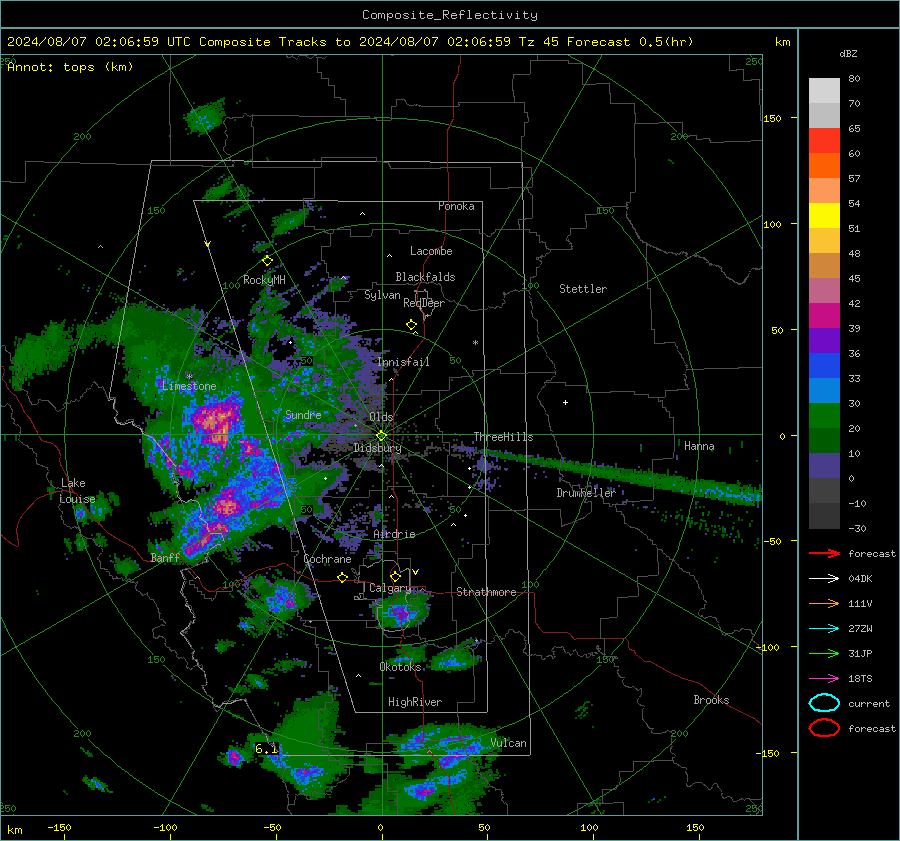Click the Lake Louise label
The width and height of the screenshot is (900, 841).
pos(77,491)
